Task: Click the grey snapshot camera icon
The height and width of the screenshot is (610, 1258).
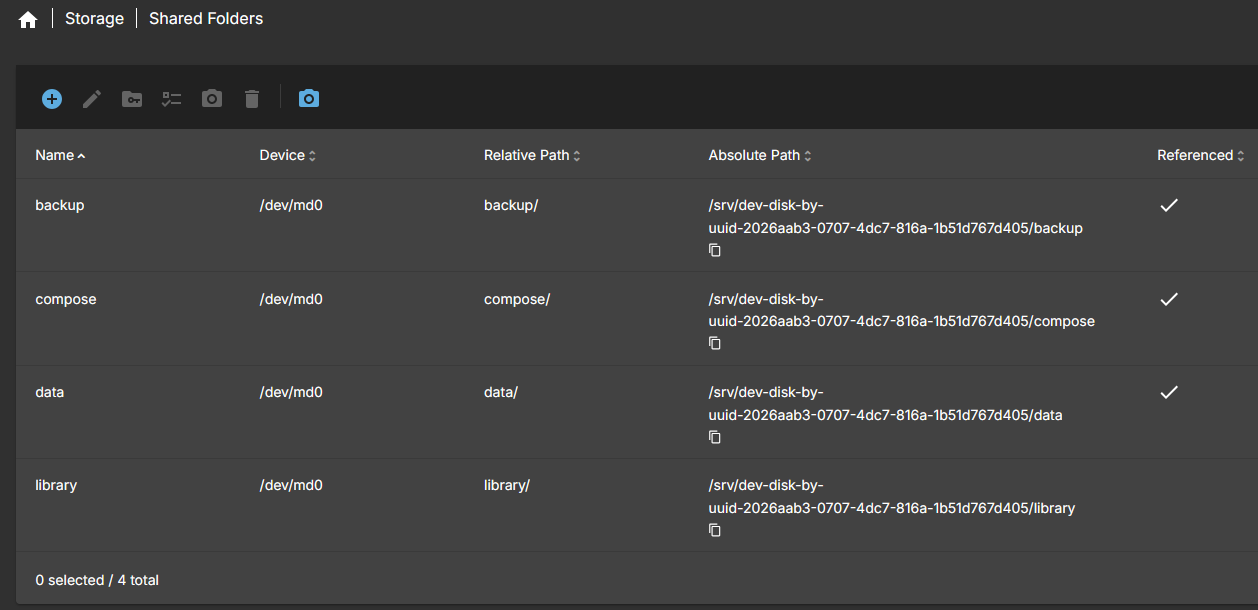Action: coord(212,99)
